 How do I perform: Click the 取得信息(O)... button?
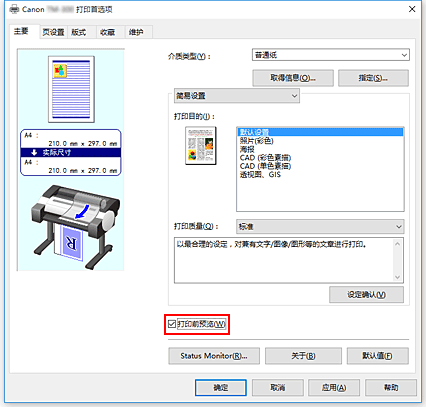coord(293,78)
